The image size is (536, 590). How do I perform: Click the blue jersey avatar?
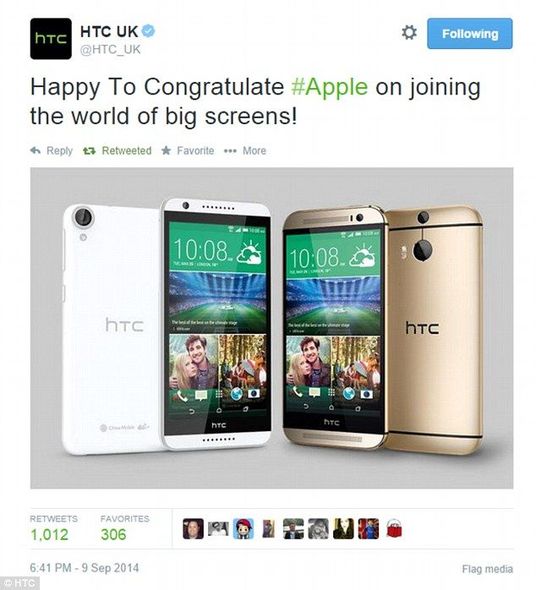368,529
